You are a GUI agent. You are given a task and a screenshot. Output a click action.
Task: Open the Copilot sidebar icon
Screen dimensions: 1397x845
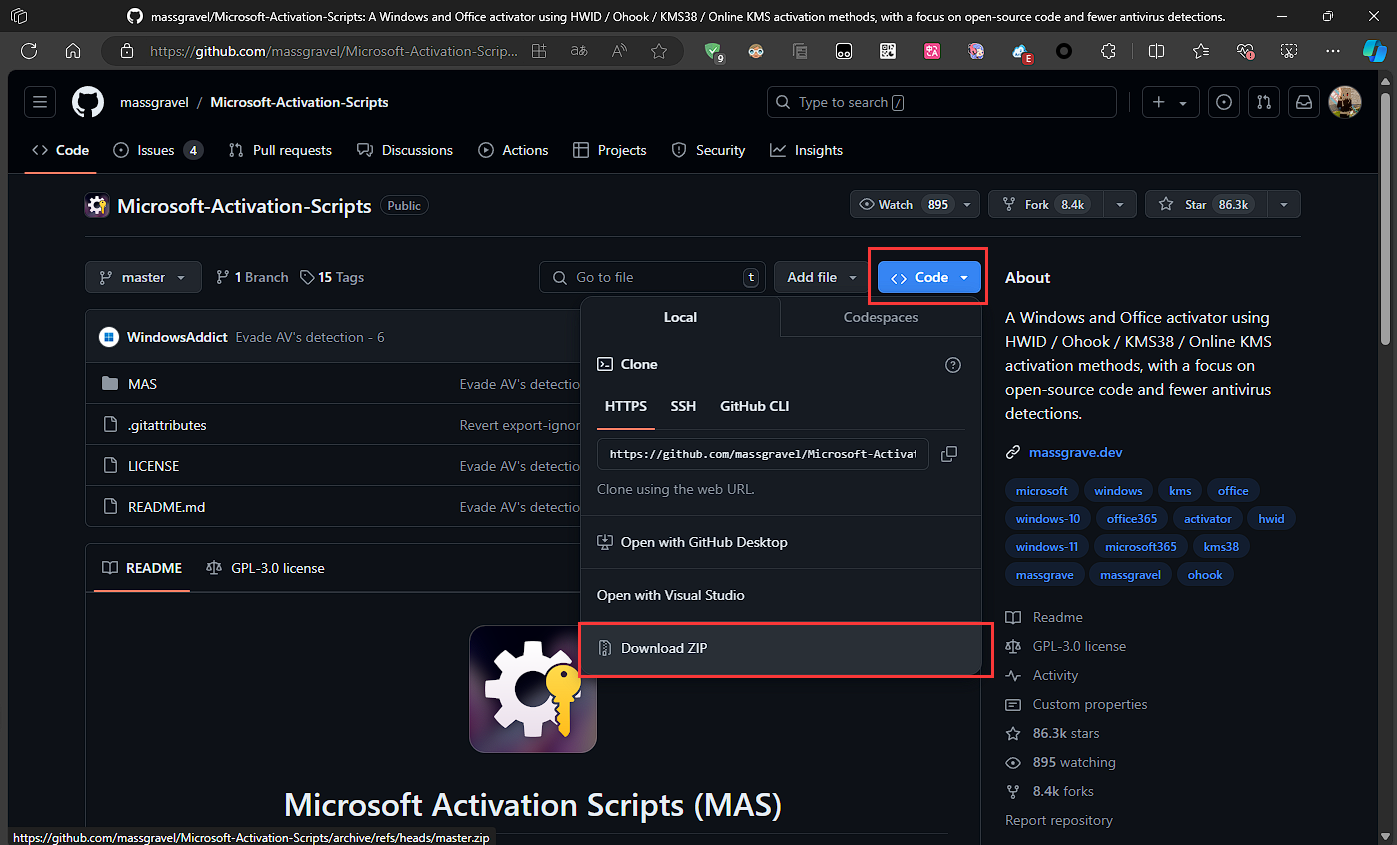point(1375,51)
